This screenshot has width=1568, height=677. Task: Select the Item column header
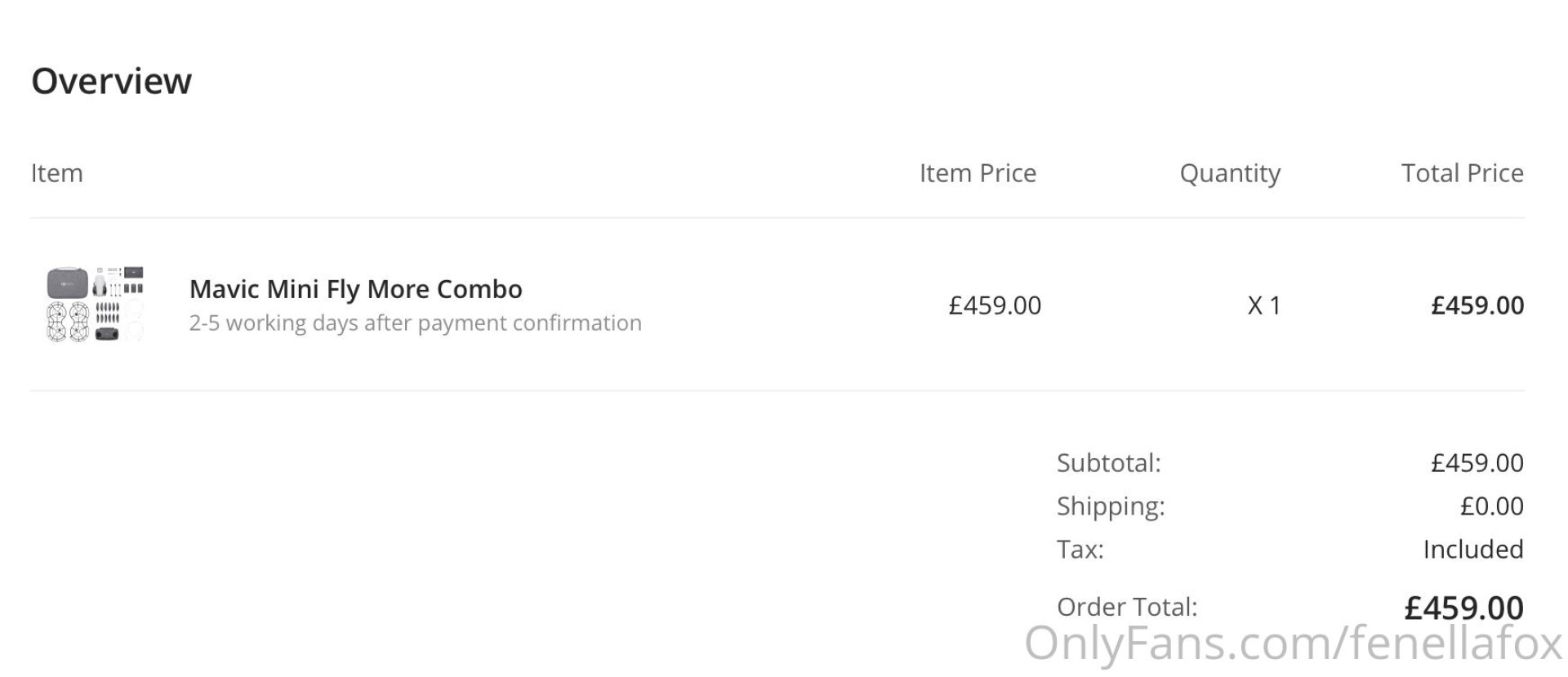coord(56,173)
